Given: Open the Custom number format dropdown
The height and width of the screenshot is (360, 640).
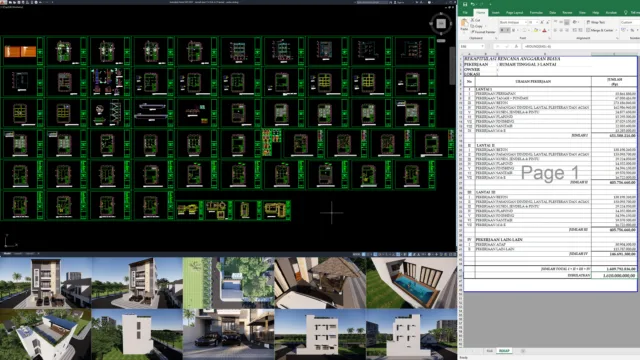Looking at the screenshot, I should click(630, 22).
